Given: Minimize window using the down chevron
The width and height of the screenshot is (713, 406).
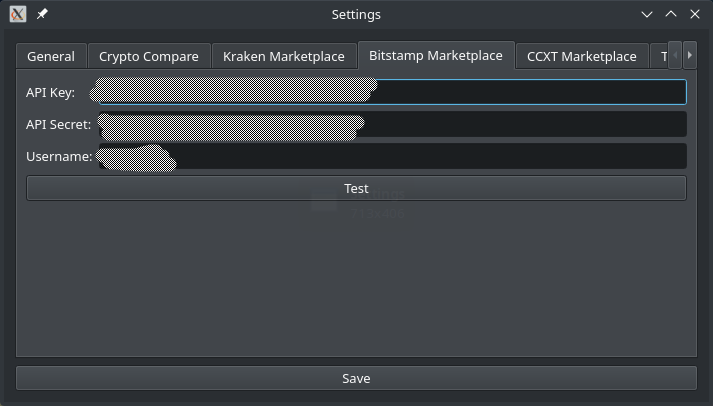Looking at the screenshot, I should [x=647, y=15].
